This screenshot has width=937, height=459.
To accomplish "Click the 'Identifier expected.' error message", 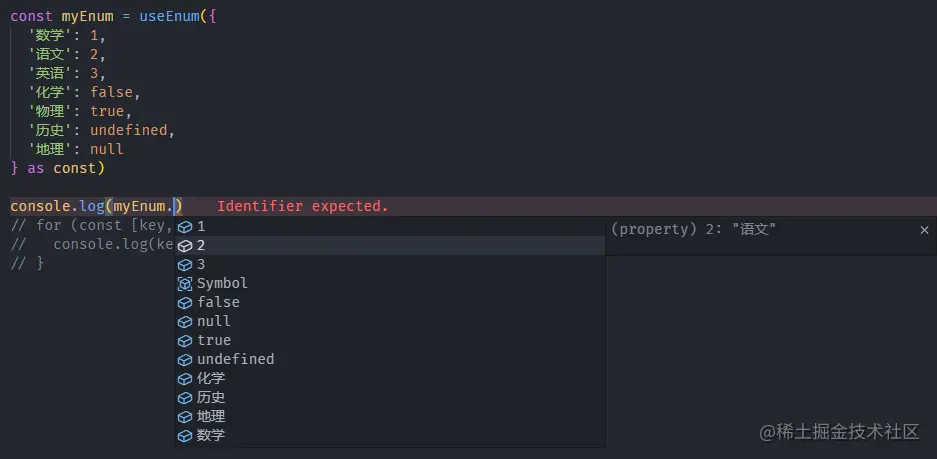I will click(302, 206).
